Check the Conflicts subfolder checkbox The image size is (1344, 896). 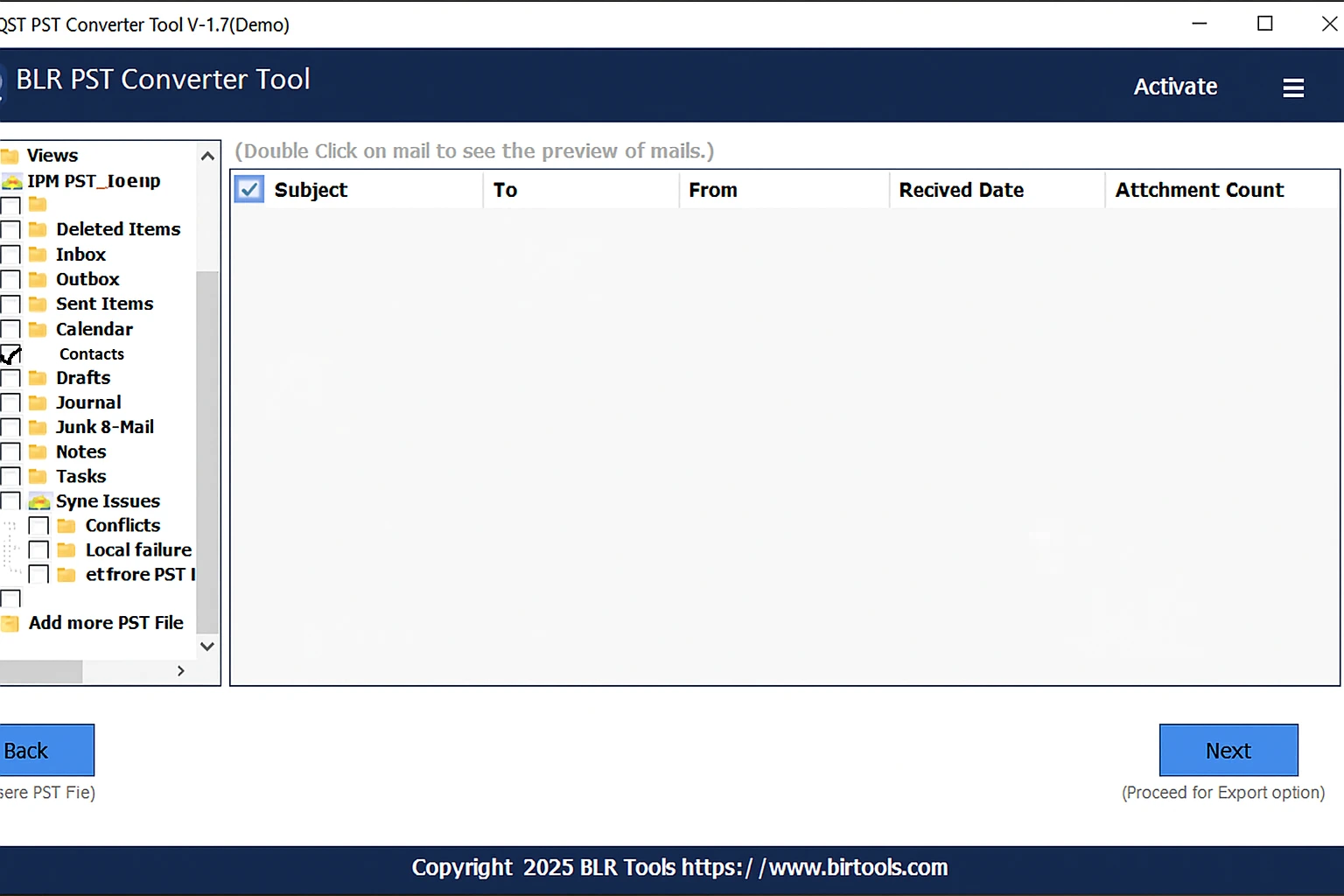click(x=38, y=525)
